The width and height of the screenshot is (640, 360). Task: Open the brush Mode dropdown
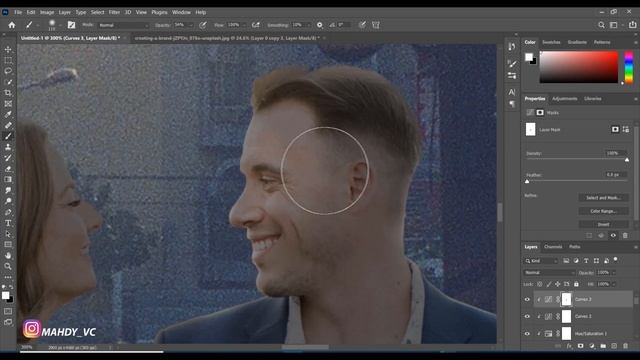point(124,25)
